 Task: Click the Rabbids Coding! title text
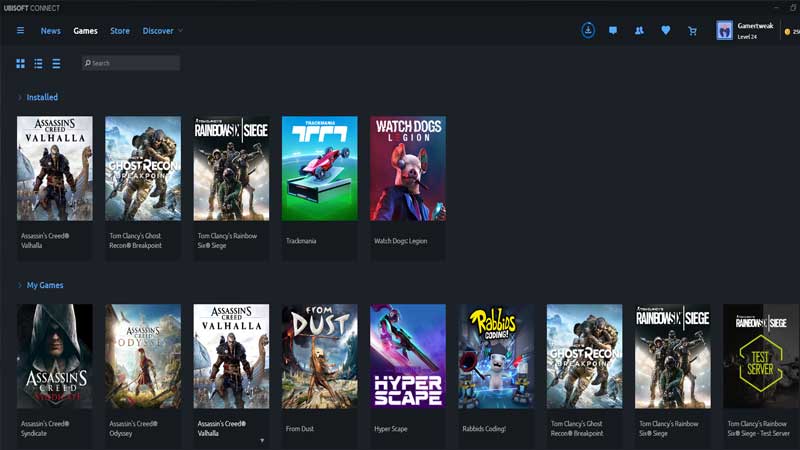484,429
